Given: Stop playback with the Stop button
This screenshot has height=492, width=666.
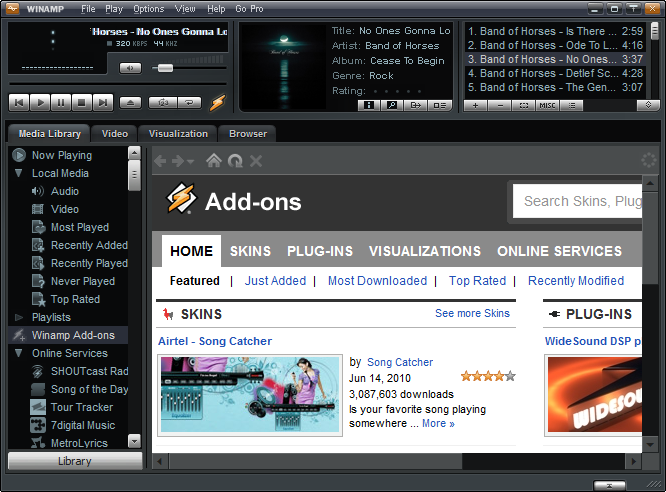Looking at the screenshot, I should pyautogui.click(x=82, y=103).
